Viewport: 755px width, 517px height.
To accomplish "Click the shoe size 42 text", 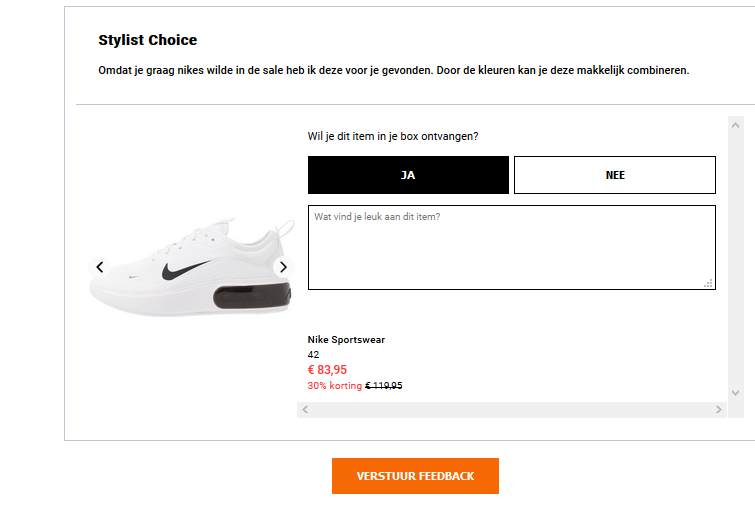I will pos(314,354).
